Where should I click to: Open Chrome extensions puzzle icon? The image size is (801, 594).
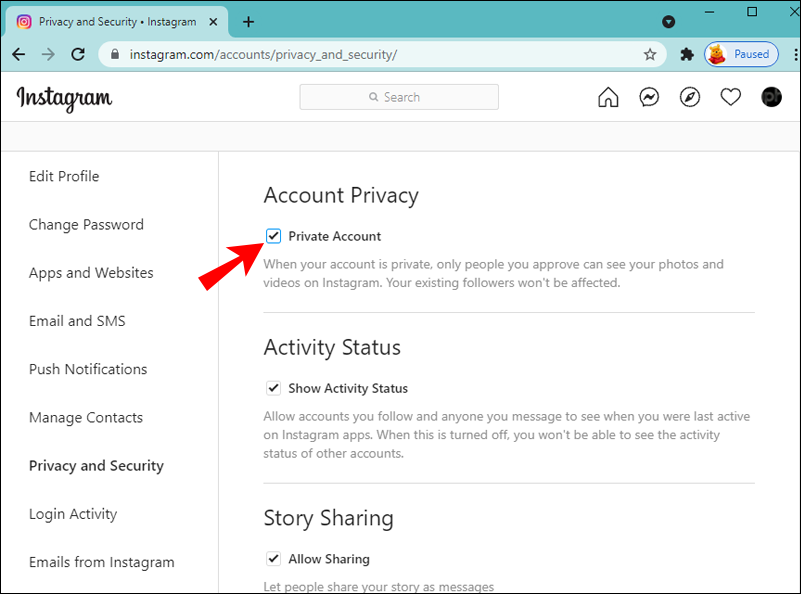(x=687, y=54)
